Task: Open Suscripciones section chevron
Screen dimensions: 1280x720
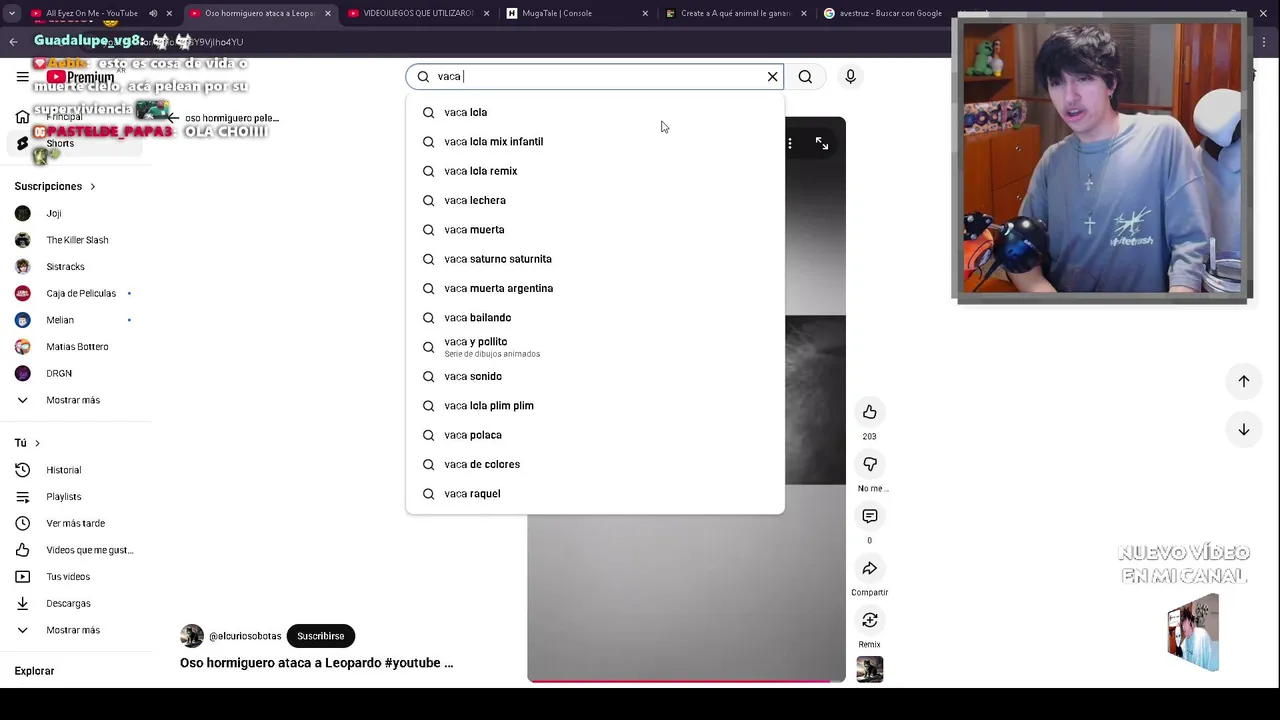Action: point(93,186)
